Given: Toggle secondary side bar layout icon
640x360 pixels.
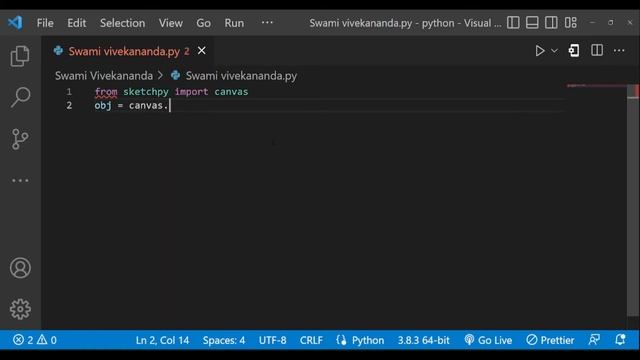Looking at the screenshot, I should coord(551,22).
